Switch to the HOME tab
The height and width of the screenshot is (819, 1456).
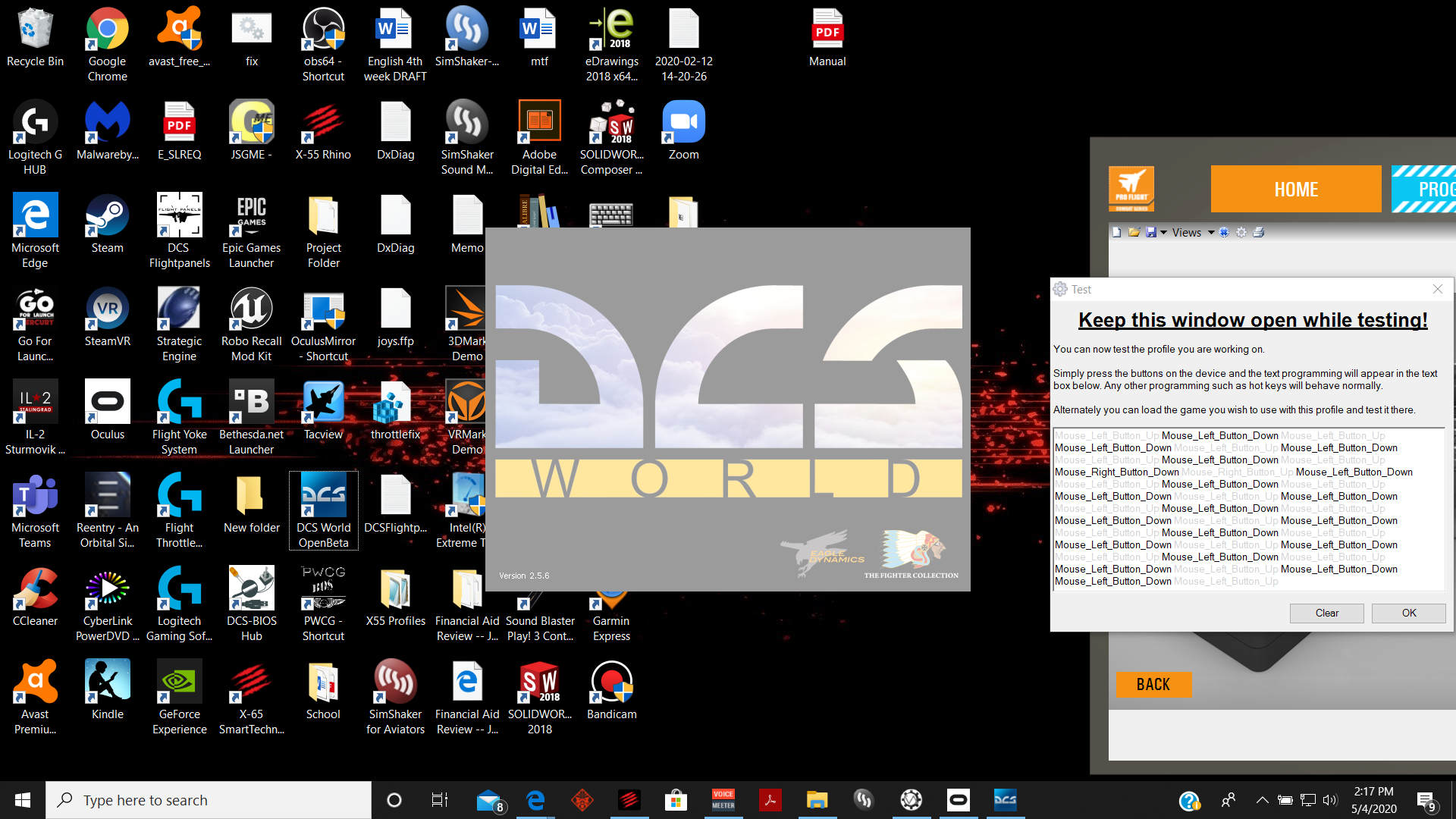(x=1296, y=190)
